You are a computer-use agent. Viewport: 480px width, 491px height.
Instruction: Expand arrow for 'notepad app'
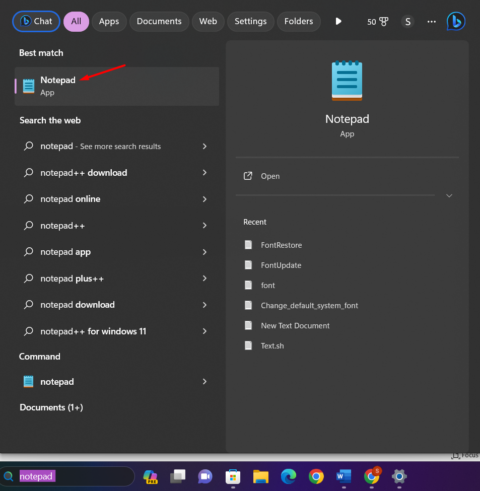click(x=204, y=252)
